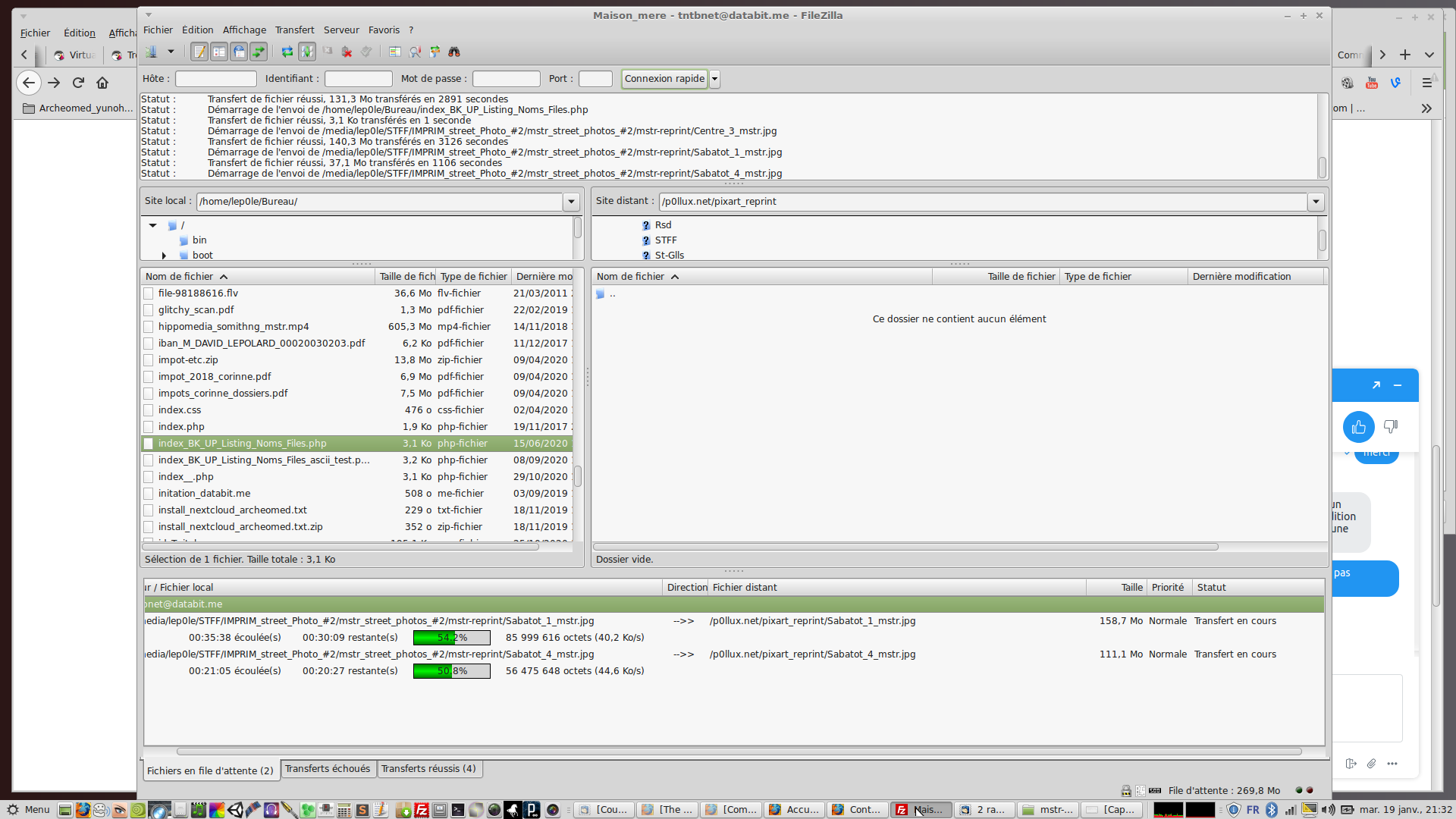Screen dimensions: 1456x819
Task: Expand the boot folder in local tree
Action: pos(164,256)
